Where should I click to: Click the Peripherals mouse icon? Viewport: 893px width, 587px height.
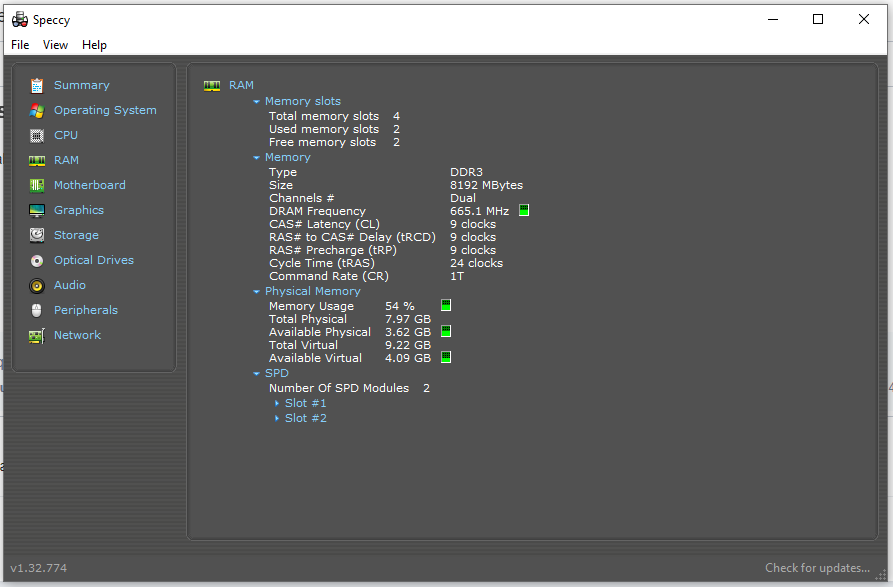point(37,310)
